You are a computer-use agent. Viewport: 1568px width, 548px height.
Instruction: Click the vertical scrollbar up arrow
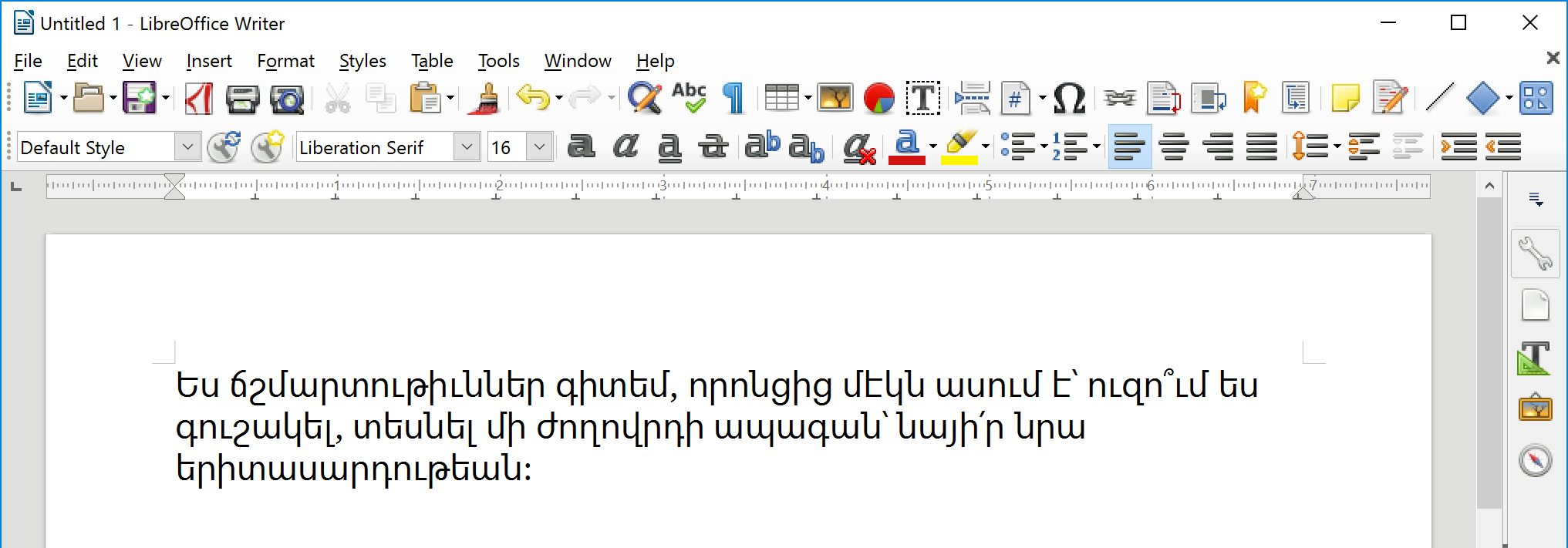[1489, 186]
